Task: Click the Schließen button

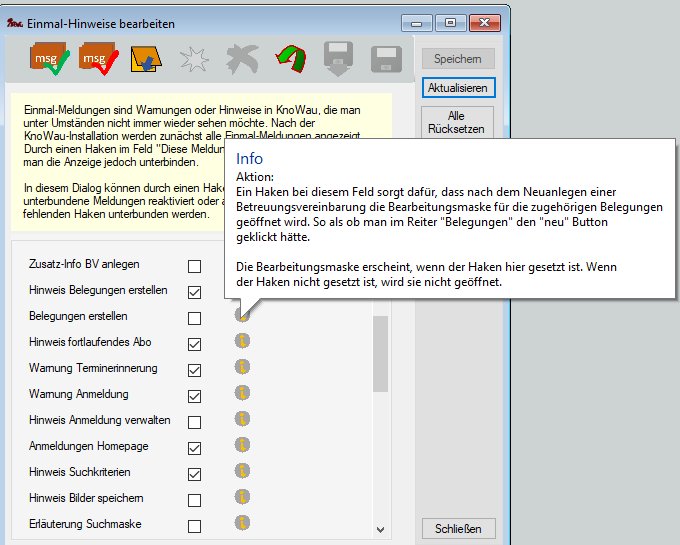Action: coord(457,528)
